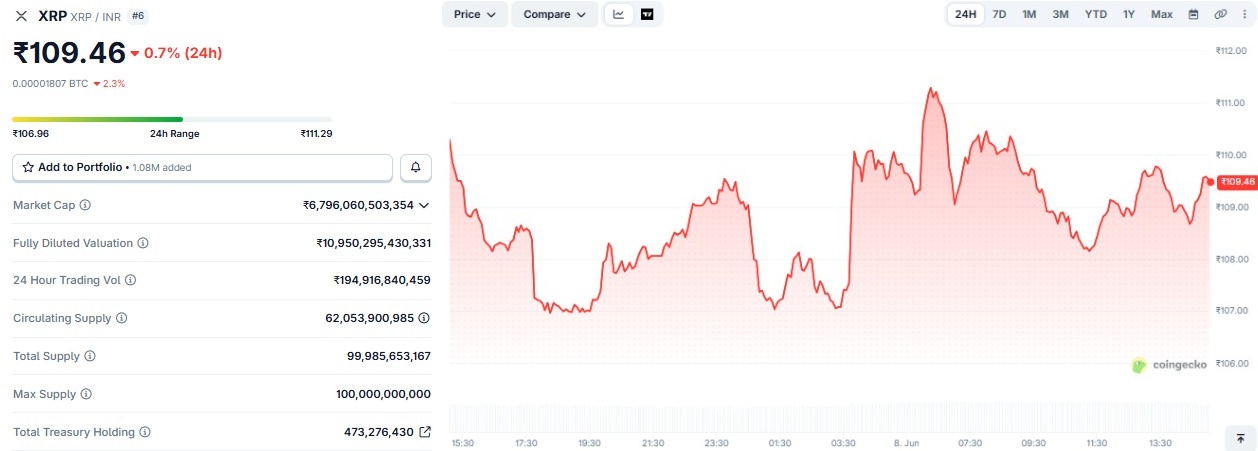The height and width of the screenshot is (451, 1258).
Task: Click the price alert bell icon
Action: (x=416, y=168)
